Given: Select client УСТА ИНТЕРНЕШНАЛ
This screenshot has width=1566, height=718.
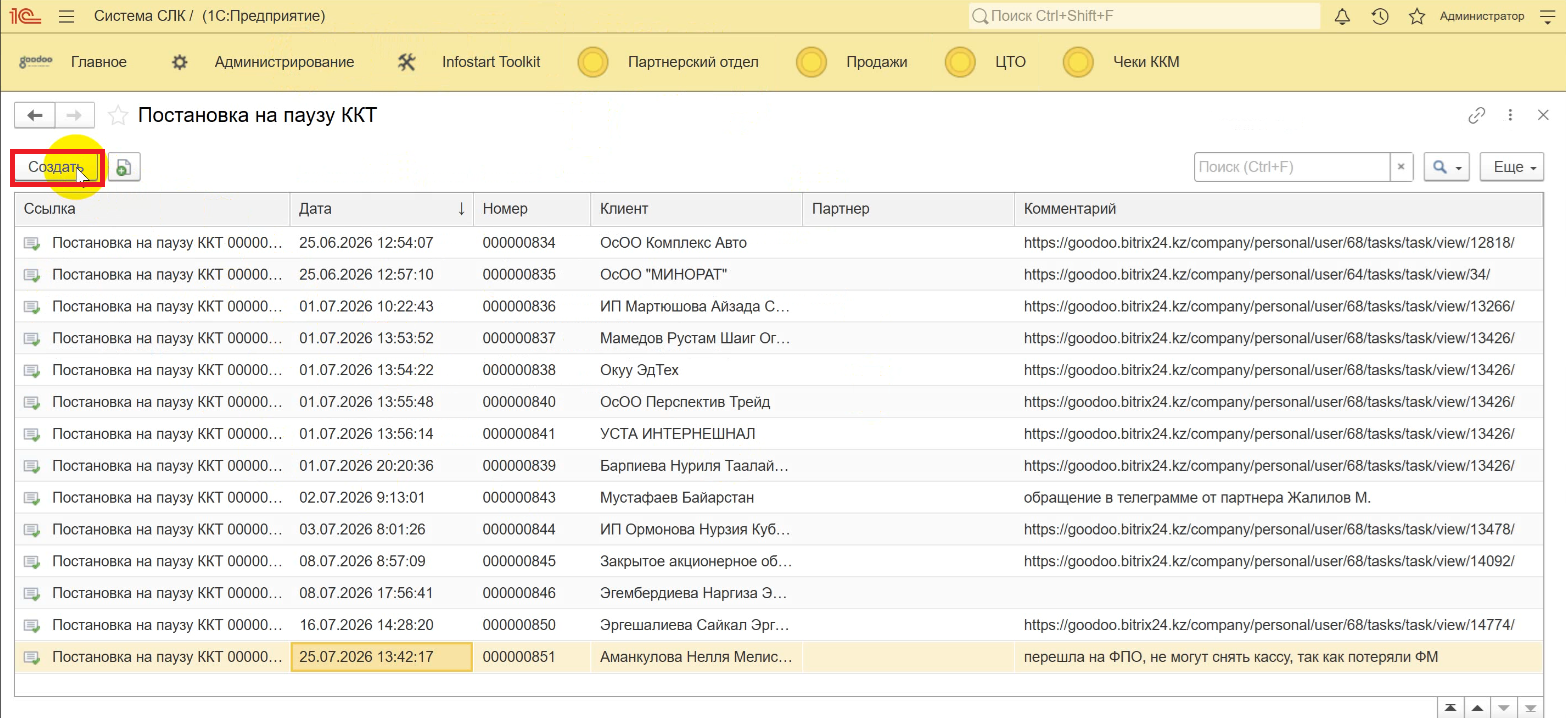Looking at the screenshot, I should tap(677, 434).
